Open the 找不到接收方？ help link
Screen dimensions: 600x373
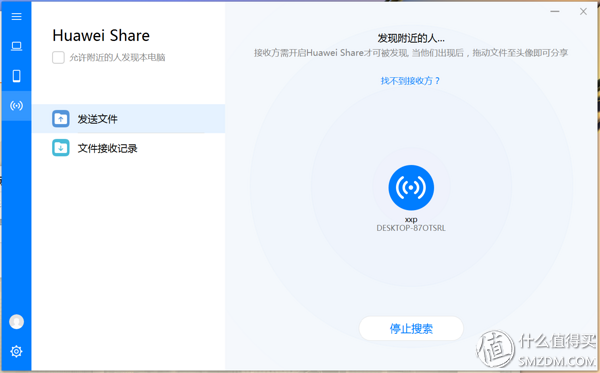(x=410, y=81)
